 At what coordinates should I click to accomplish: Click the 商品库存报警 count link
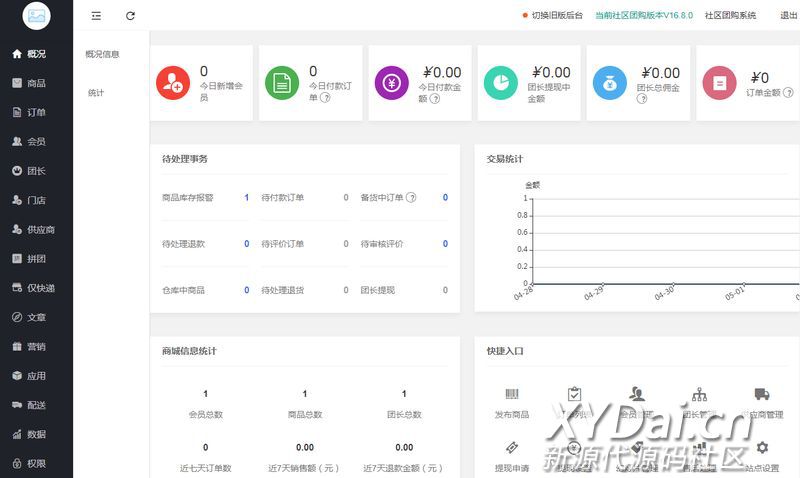click(x=246, y=198)
